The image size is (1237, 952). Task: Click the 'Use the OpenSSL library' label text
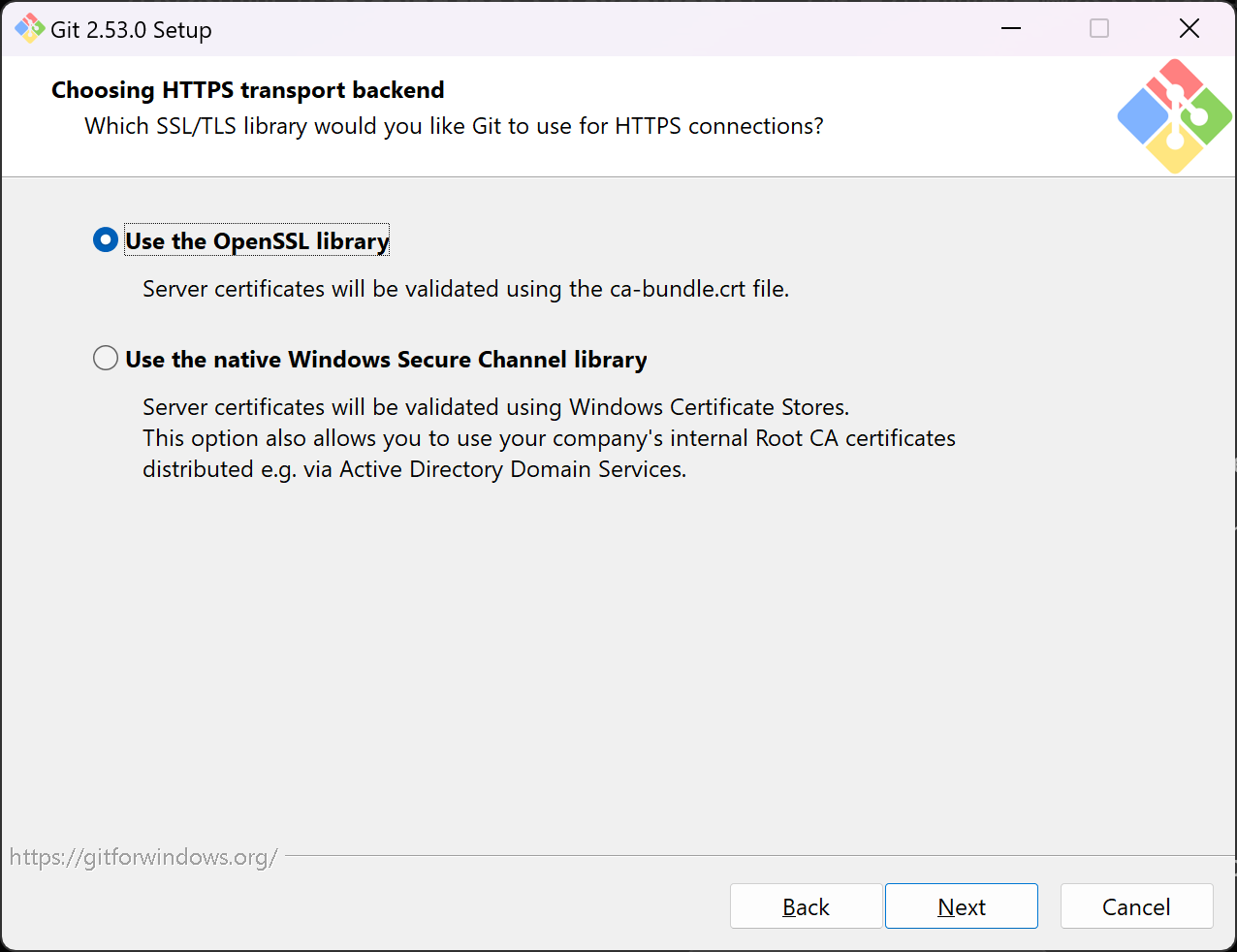point(257,241)
